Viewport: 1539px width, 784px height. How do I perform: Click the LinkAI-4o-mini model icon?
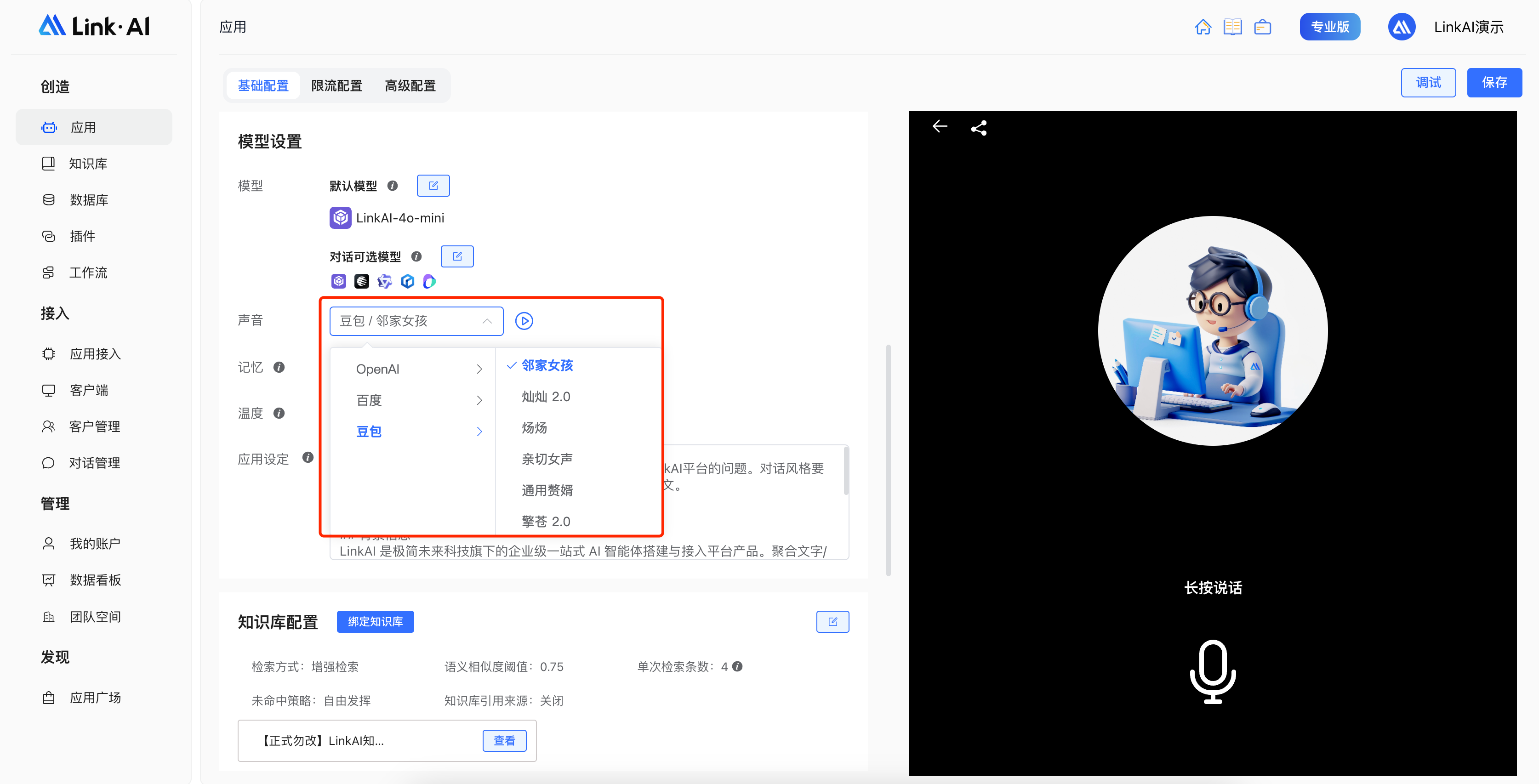coord(341,218)
